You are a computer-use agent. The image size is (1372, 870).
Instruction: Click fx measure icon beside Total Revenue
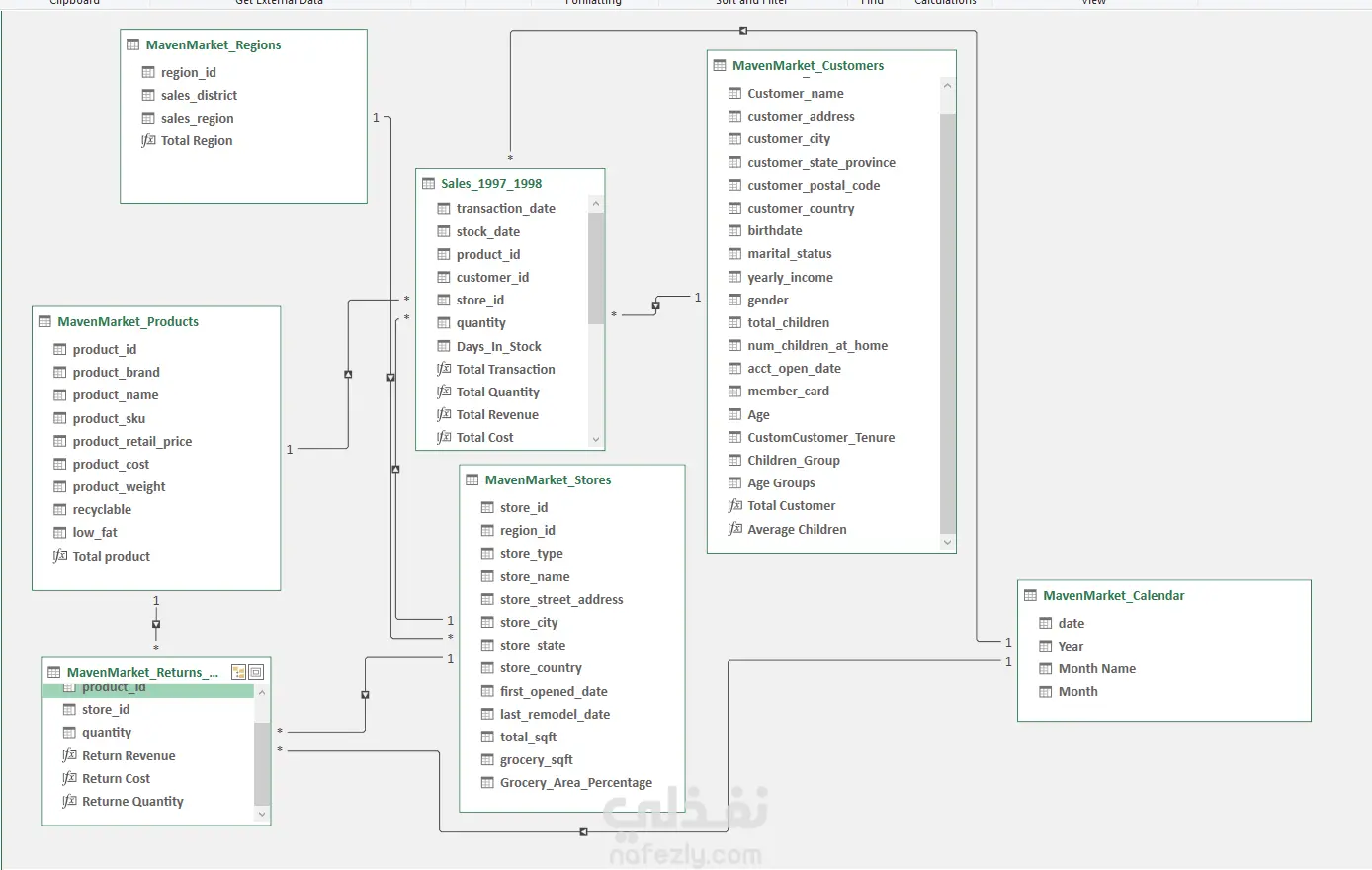(x=444, y=414)
